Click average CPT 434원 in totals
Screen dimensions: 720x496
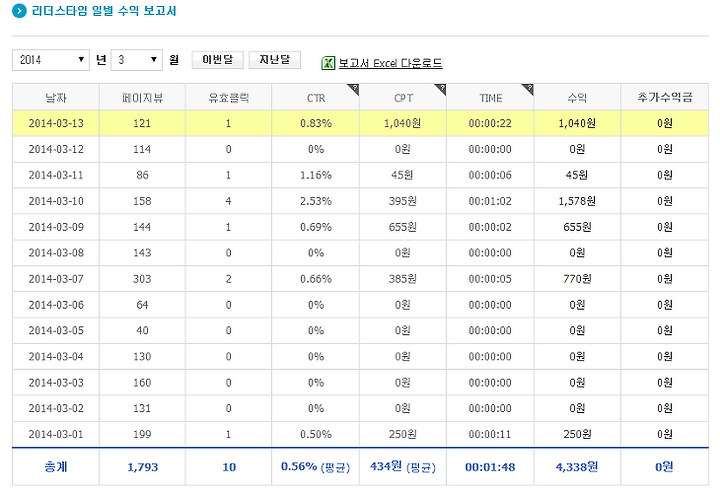403,467
